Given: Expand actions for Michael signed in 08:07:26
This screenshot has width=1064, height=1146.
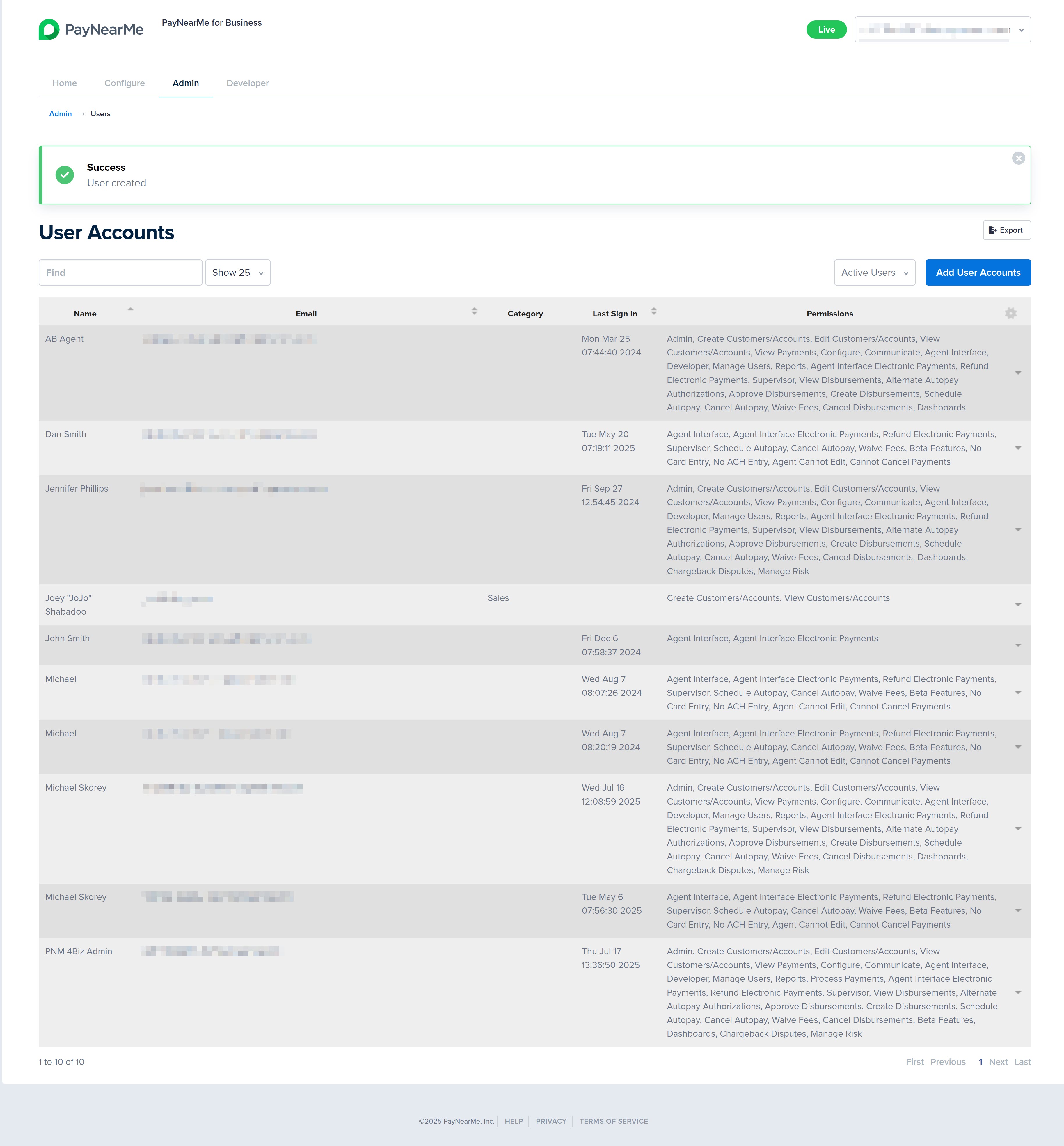Looking at the screenshot, I should 1018,693.
